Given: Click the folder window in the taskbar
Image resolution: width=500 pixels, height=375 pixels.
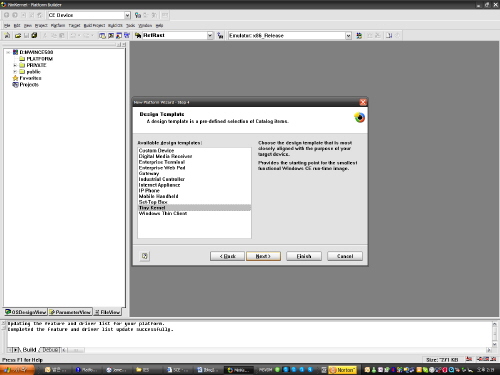Looking at the screenshot, I should tap(148, 370).
